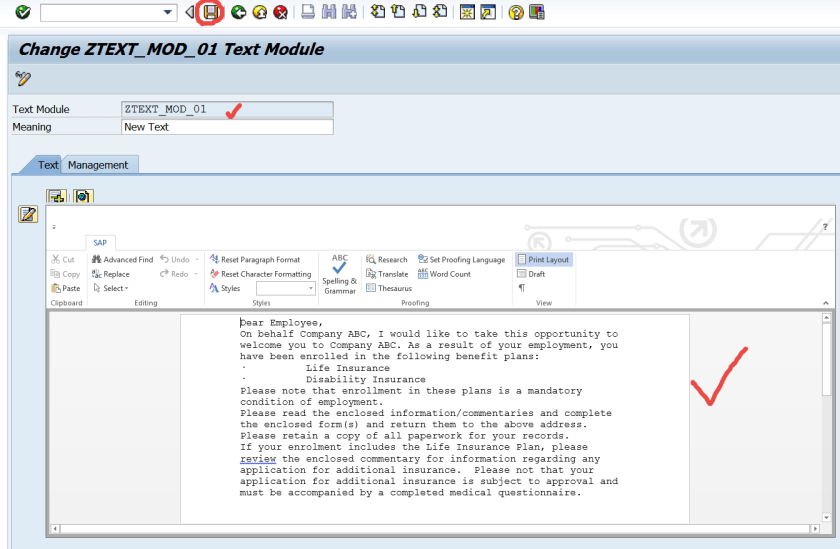Click the Save diskette icon
The image size is (840, 549).
coord(211,12)
